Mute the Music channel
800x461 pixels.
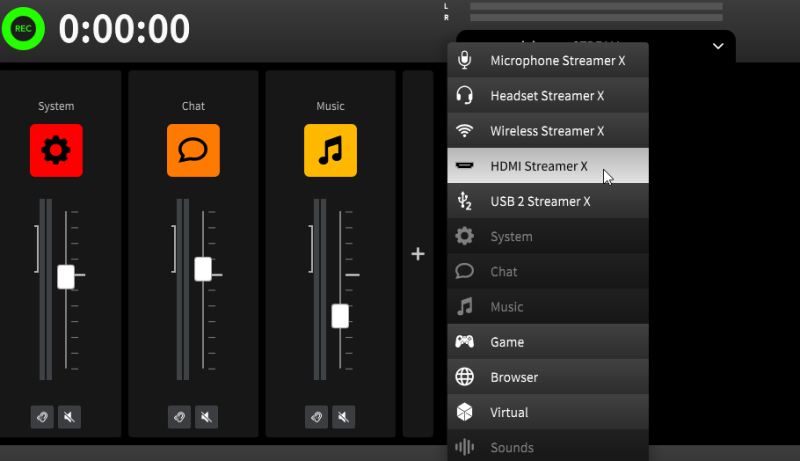point(344,417)
